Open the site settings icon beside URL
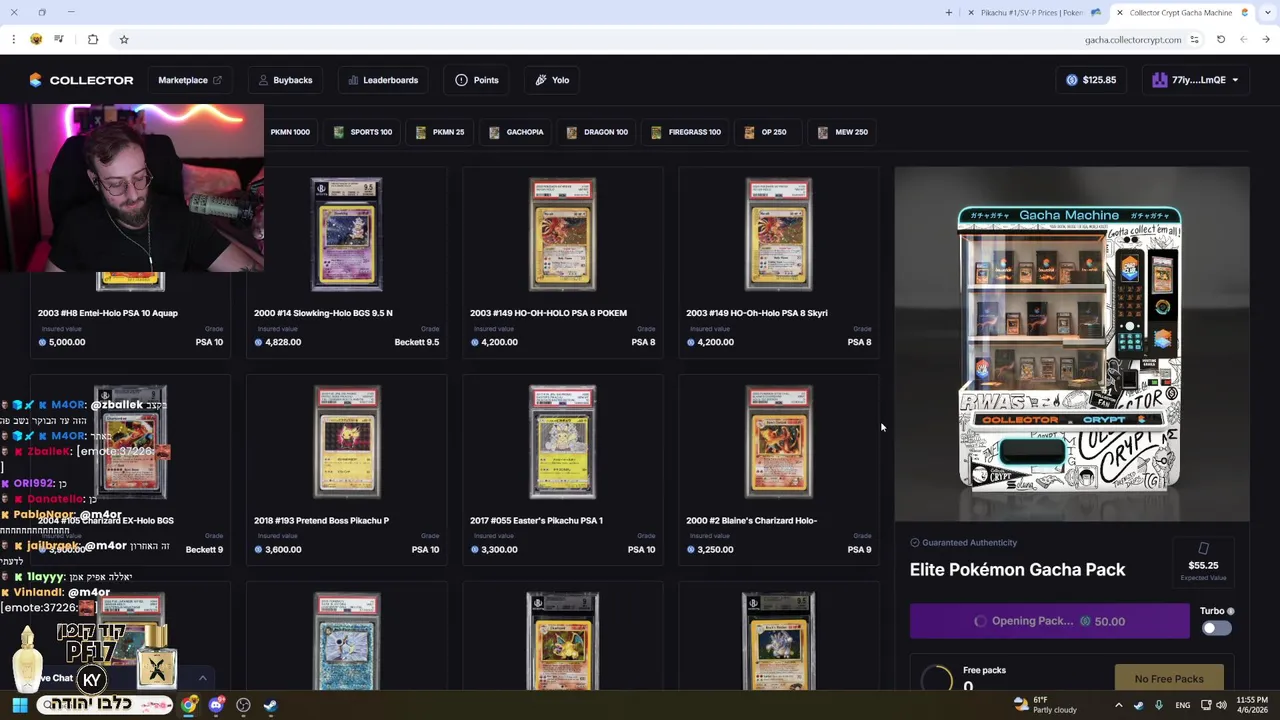Image resolution: width=1280 pixels, height=720 pixels. [x=1194, y=39]
